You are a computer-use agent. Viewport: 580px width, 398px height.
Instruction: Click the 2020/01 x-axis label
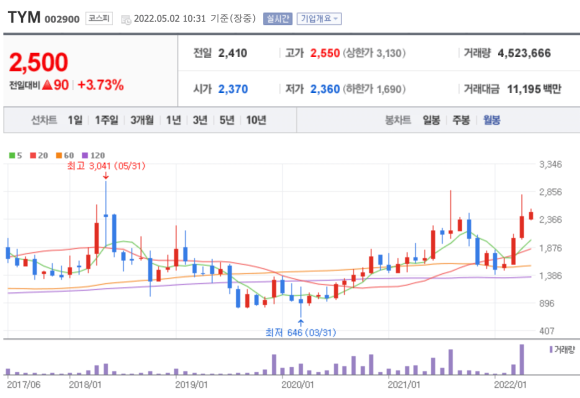(x=297, y=385)
